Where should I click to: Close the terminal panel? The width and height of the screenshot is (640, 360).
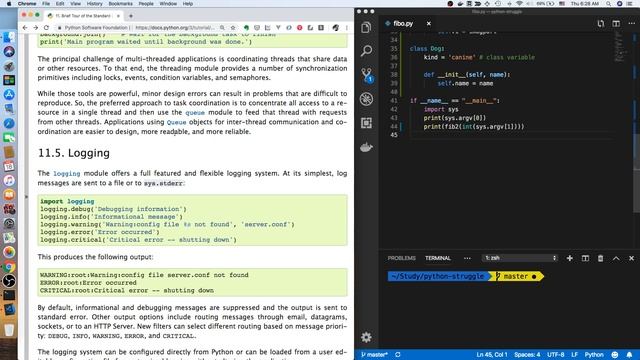pos(631,258)
